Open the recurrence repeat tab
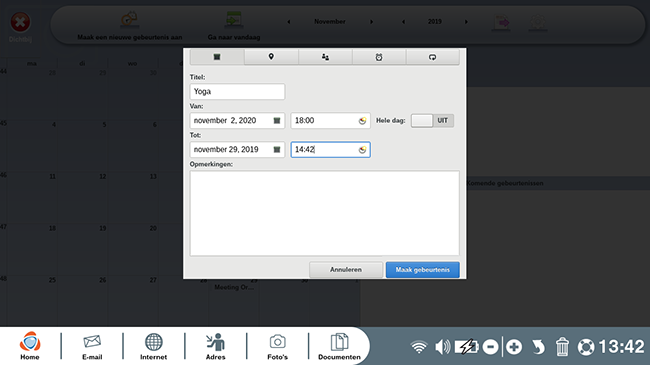Image resolution: width=650 pixels, height=365 pixels. click(x=432, y=57)
